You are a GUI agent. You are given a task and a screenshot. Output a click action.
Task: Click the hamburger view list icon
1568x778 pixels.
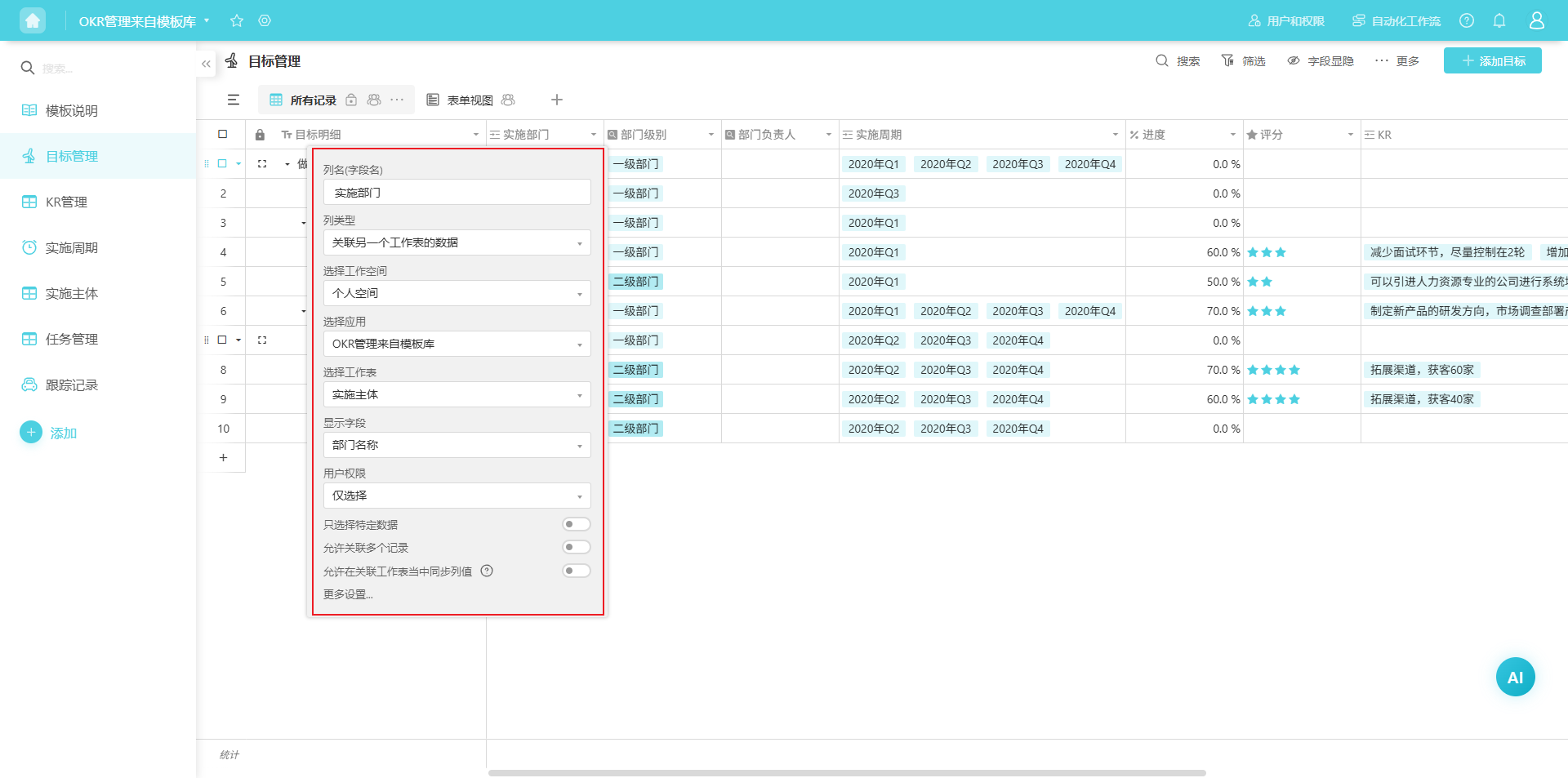pos(234,100)
